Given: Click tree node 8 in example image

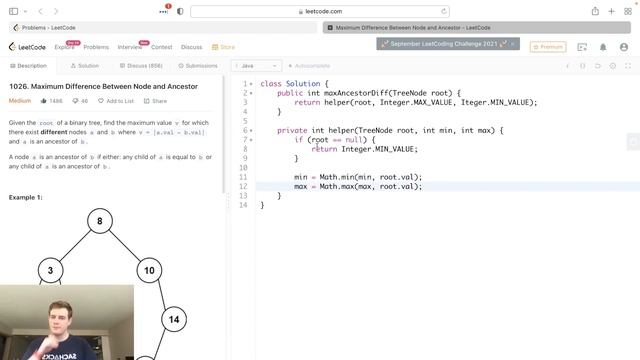Looking at the screenshot, I should 100,221.
